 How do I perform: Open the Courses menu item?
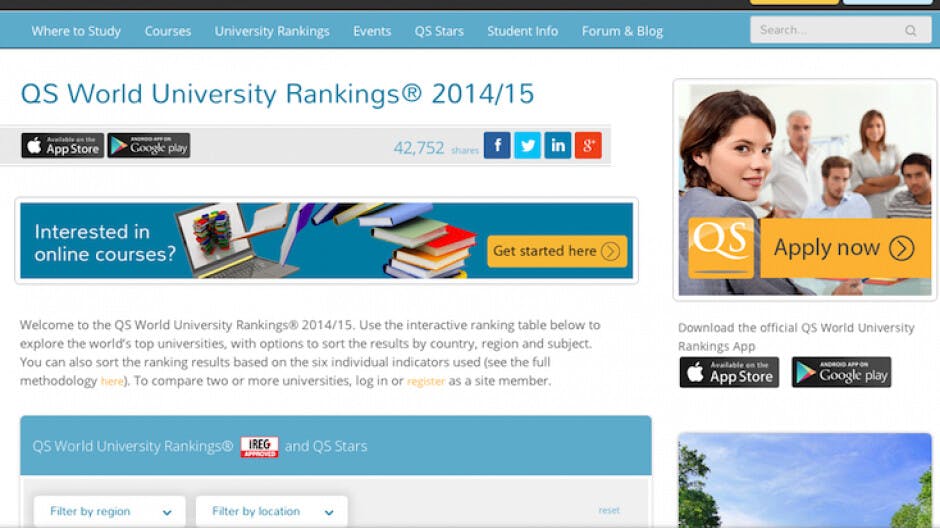168,31
